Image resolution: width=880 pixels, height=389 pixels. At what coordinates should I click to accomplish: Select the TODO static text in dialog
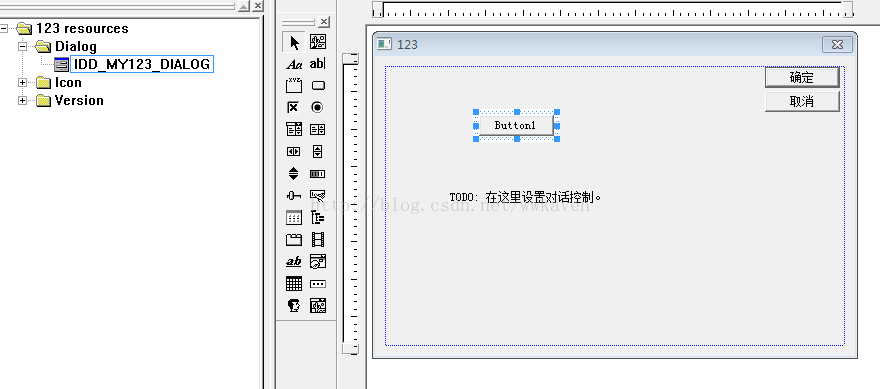(525, 198)
